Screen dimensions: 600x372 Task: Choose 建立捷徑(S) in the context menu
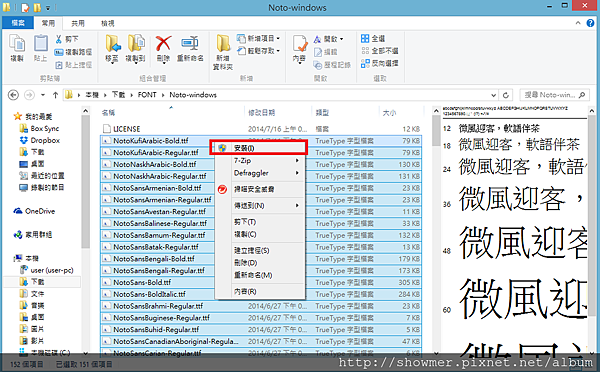click(260, 250)
